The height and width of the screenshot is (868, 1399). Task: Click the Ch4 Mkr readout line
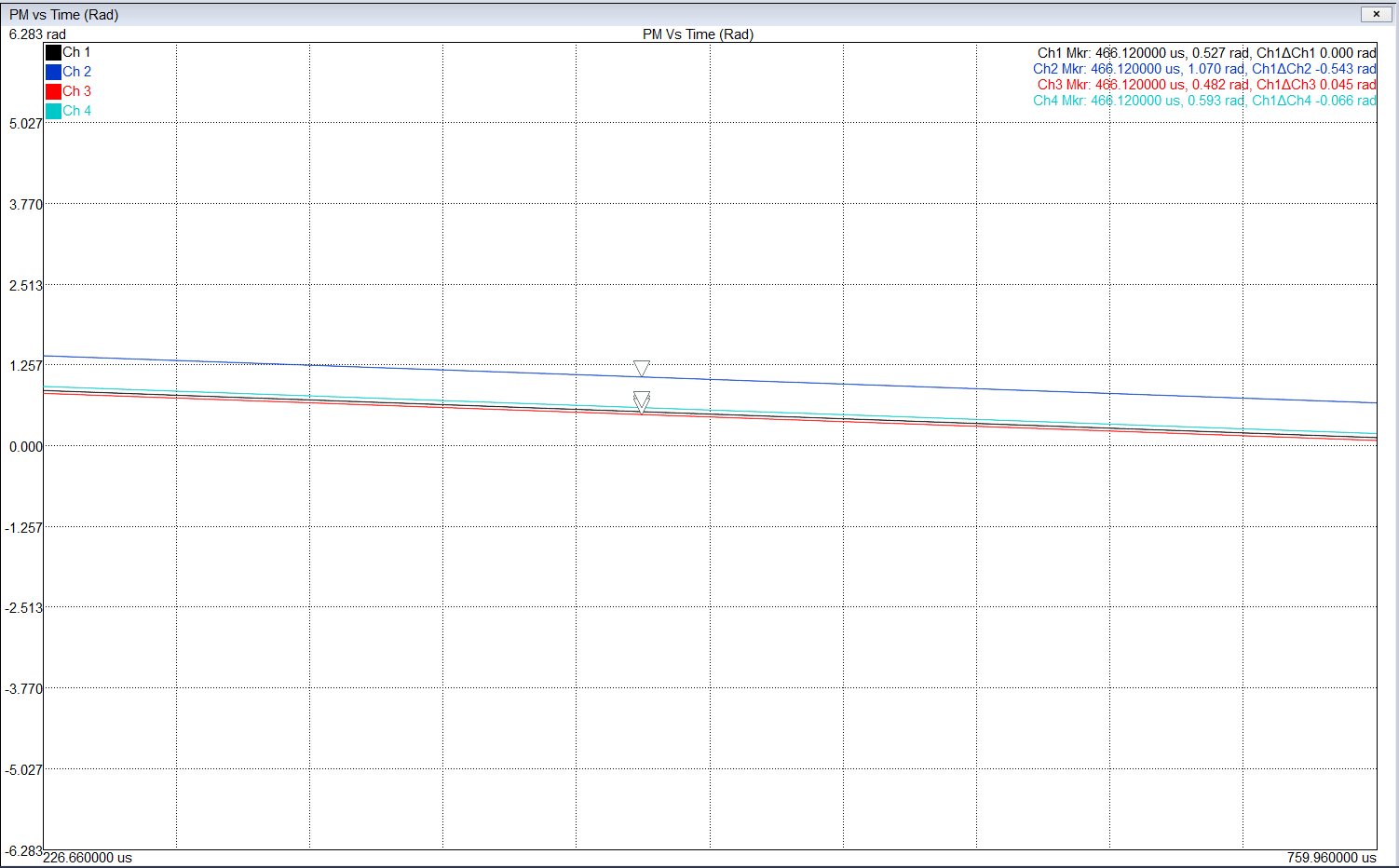click(x=1204, y=101)
